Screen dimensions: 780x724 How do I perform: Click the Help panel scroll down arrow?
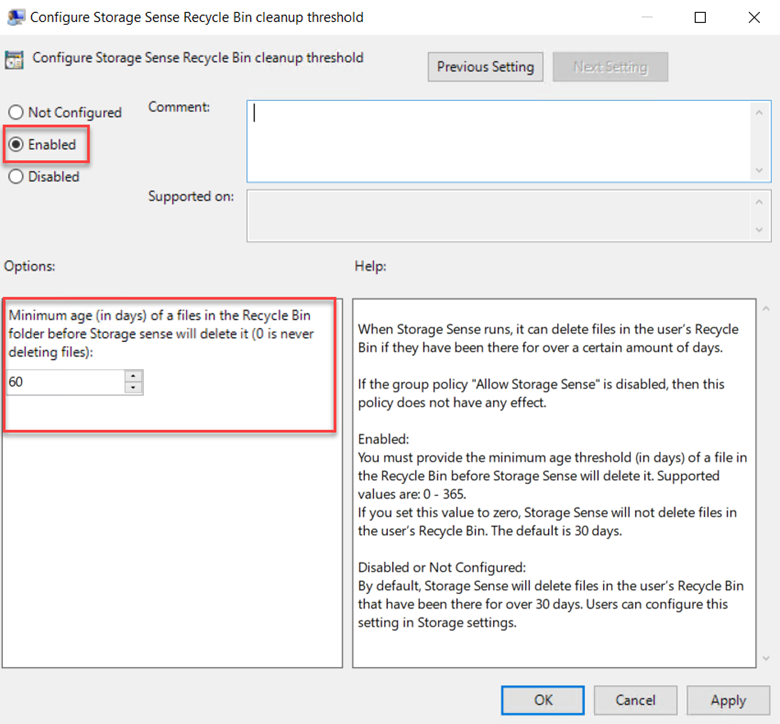(766, 658)
